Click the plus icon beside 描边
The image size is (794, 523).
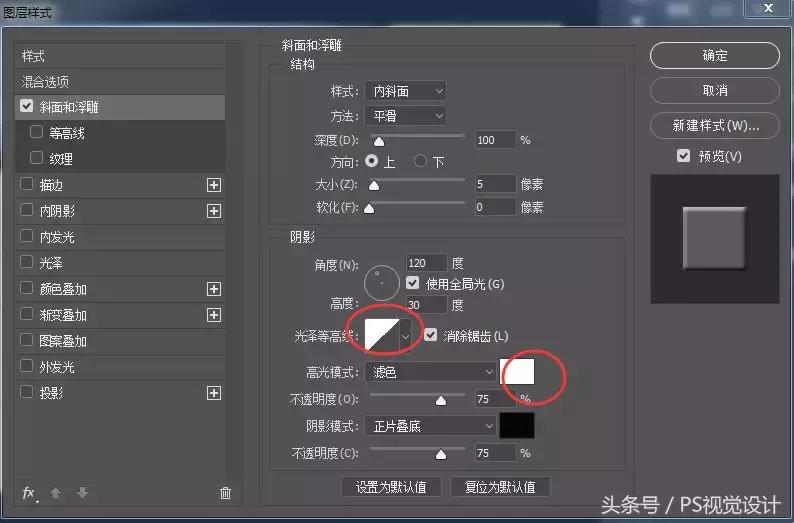[214, 185]
